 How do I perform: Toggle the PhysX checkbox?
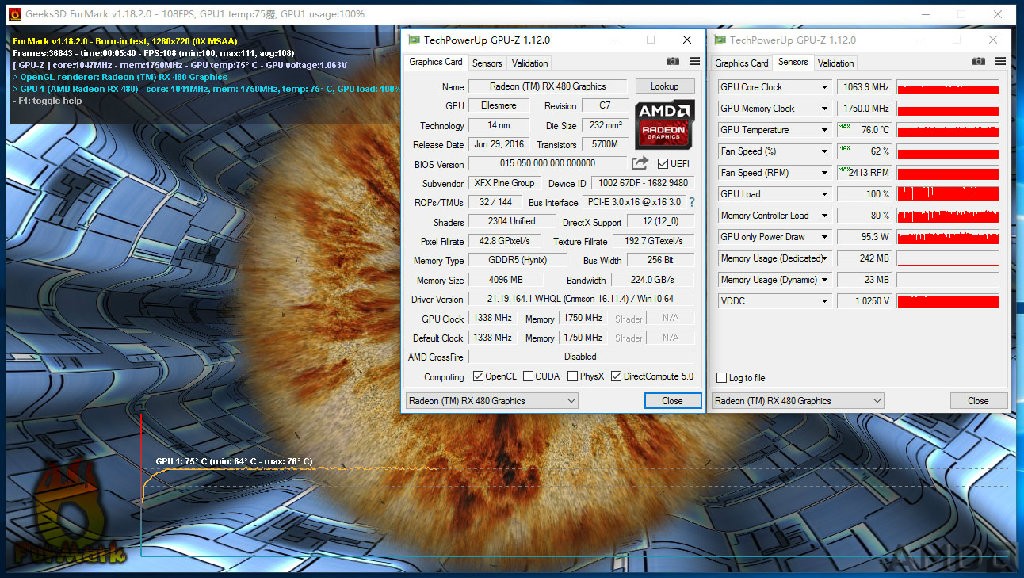coord(573,376)
